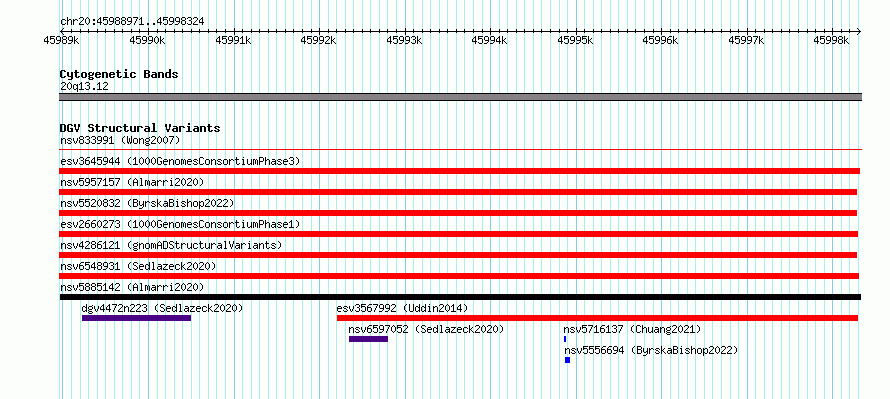Open variant nsv5957157 (Almarri2020) label
This screenshot has width=890, height=399.
132,182
